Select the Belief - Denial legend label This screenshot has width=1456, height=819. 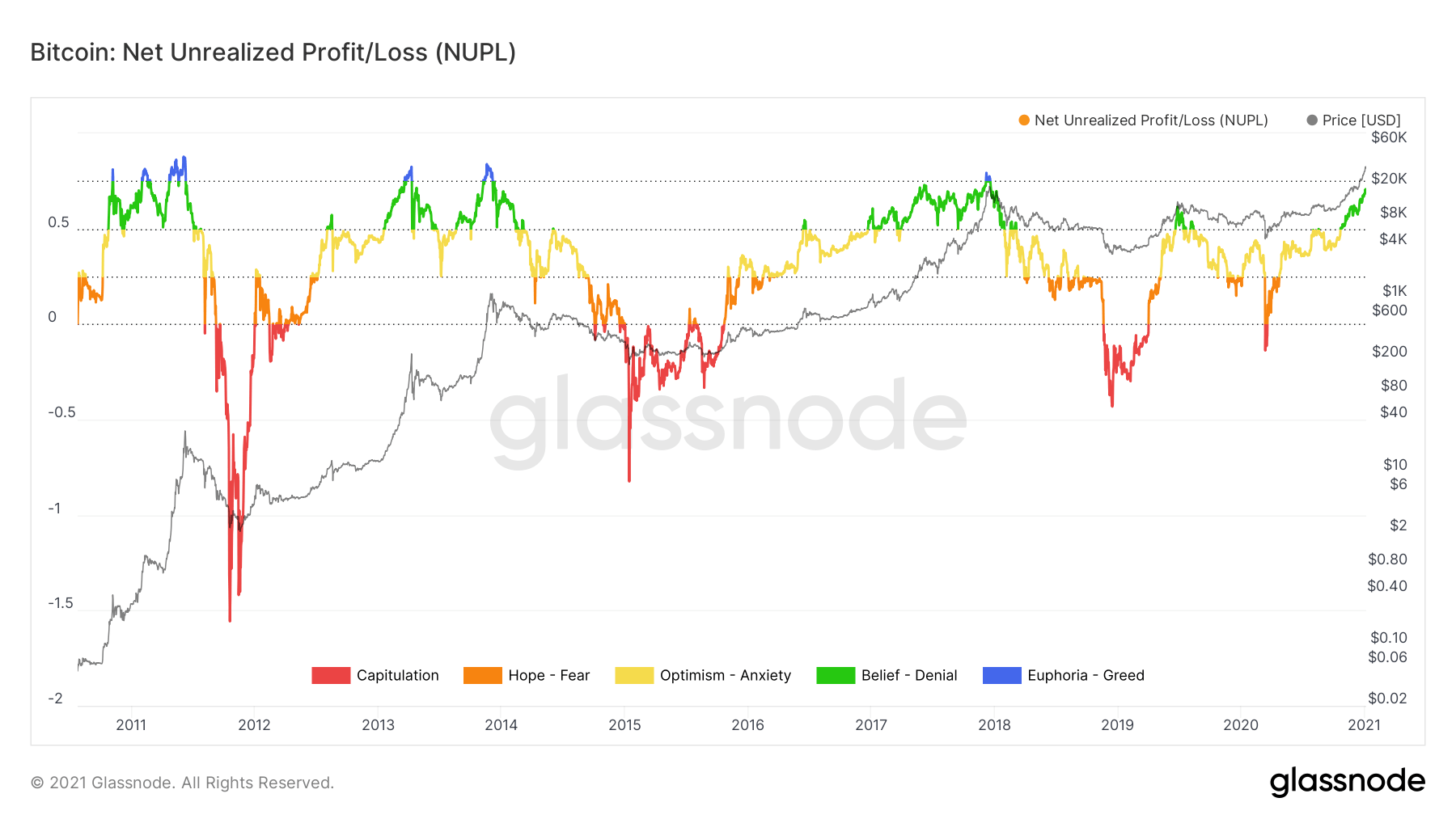[x=909, y=675]
